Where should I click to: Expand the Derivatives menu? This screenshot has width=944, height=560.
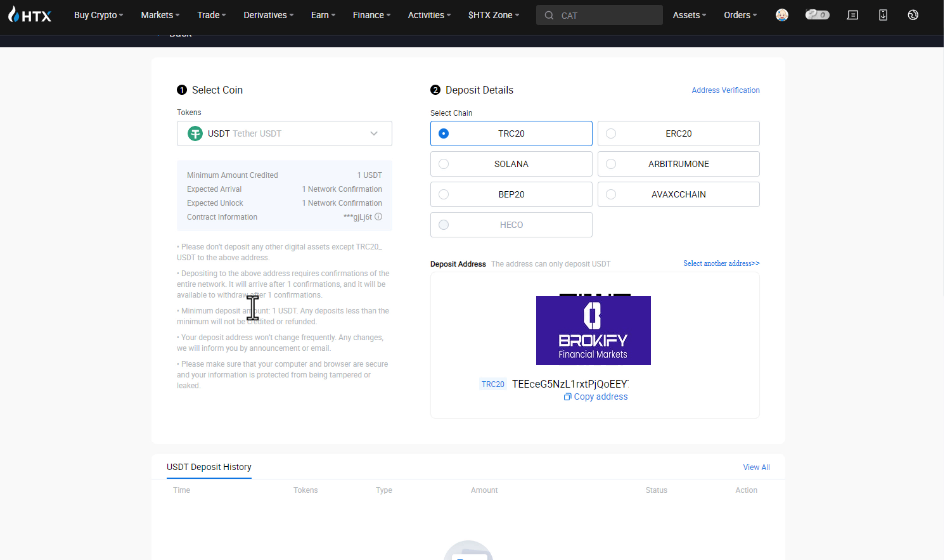[269, 15]
